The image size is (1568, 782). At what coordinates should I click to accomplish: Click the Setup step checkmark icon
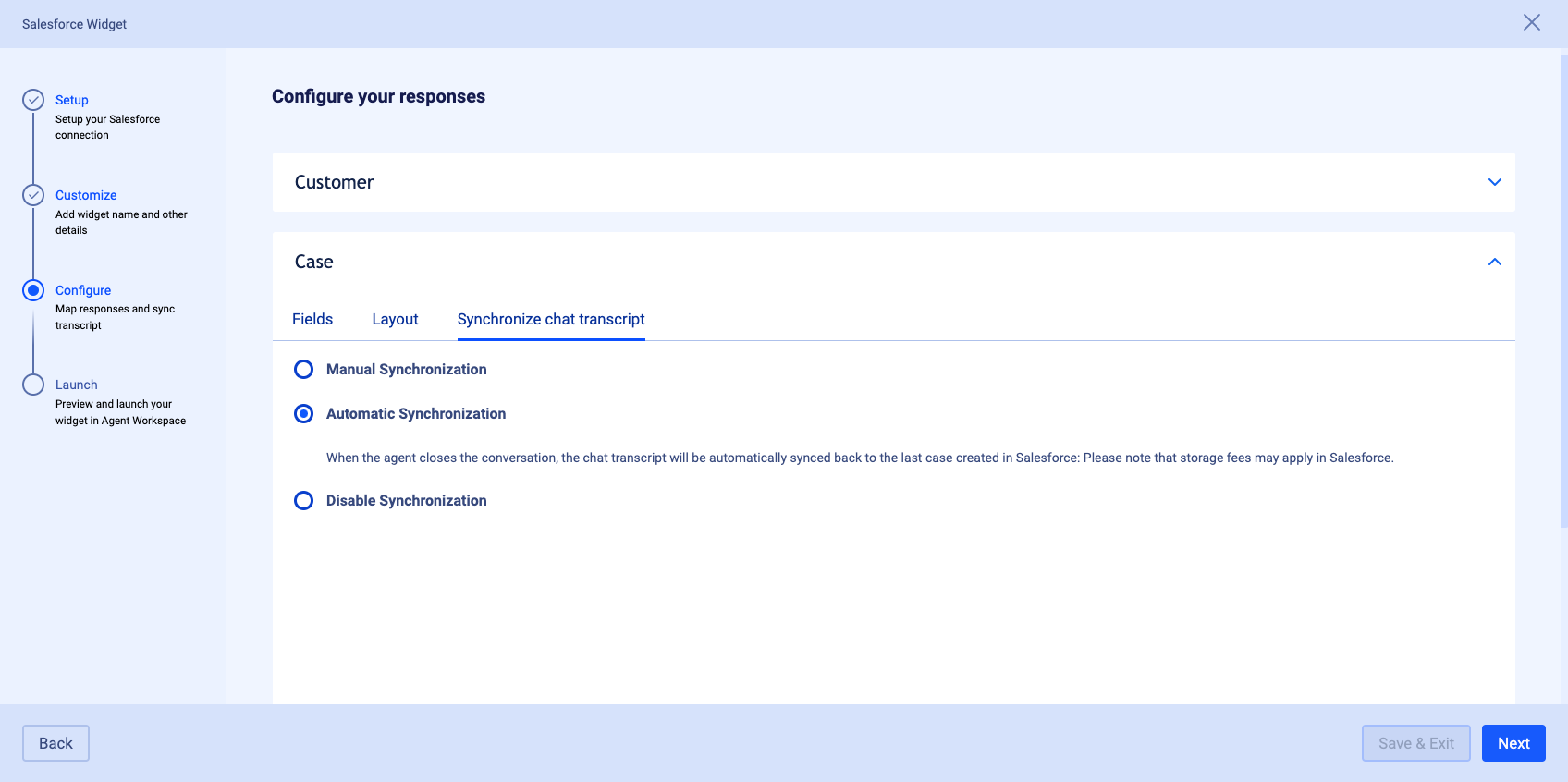pyautogui.click(x=33, y=100)
